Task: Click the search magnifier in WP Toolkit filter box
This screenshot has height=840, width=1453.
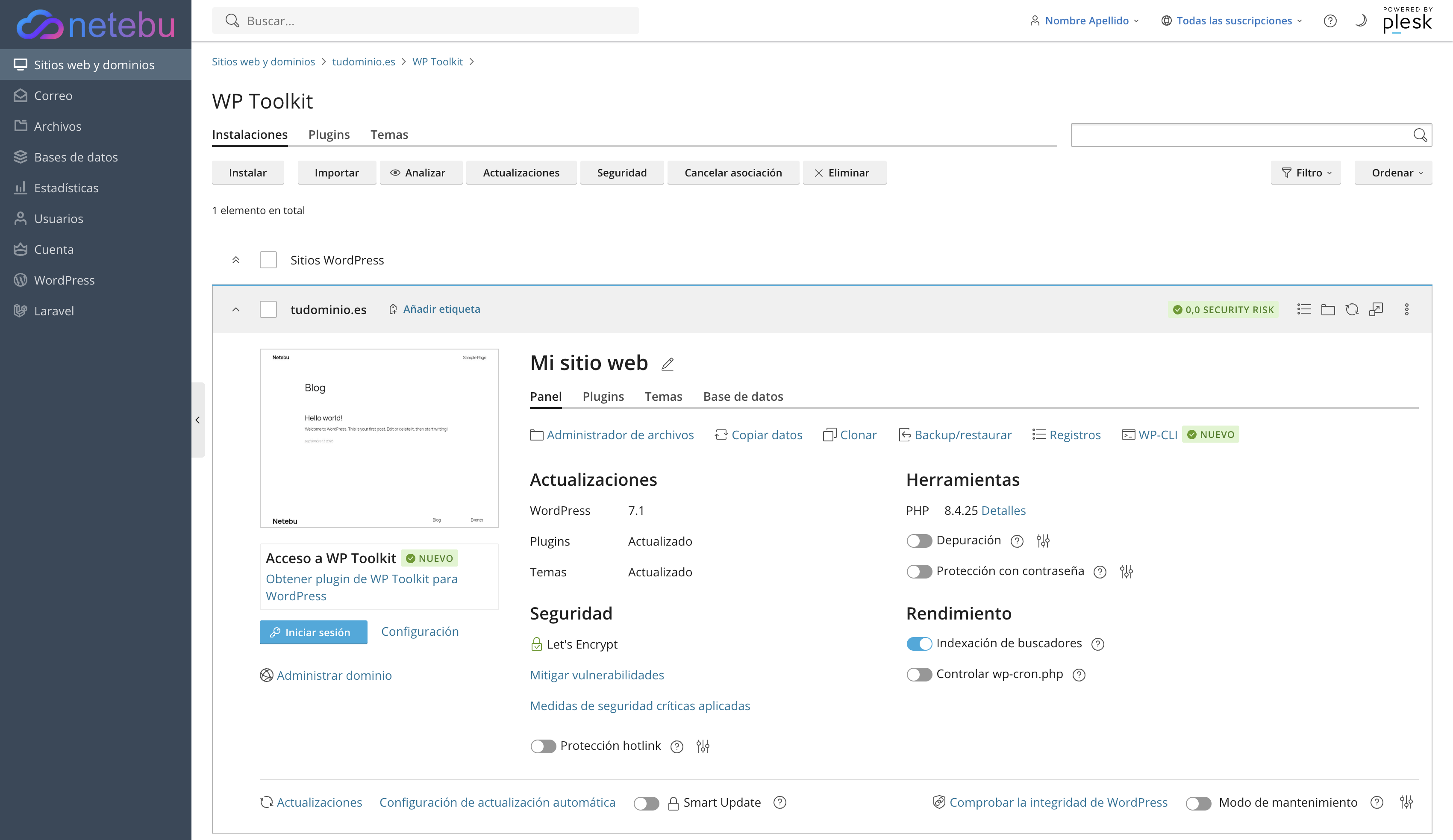Action: 1420,135
